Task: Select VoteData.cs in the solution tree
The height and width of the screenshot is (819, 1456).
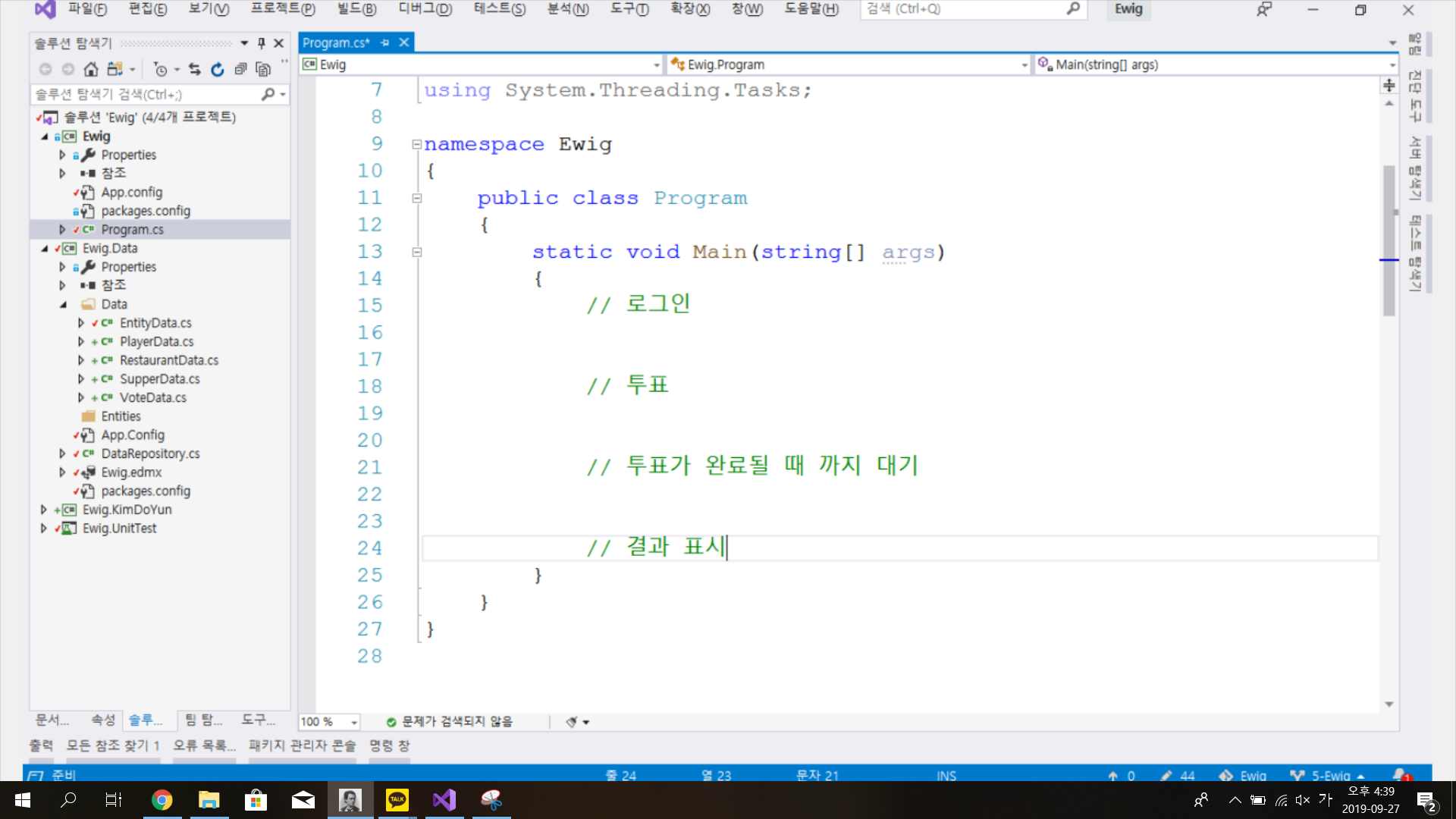Action: [152, 397]
